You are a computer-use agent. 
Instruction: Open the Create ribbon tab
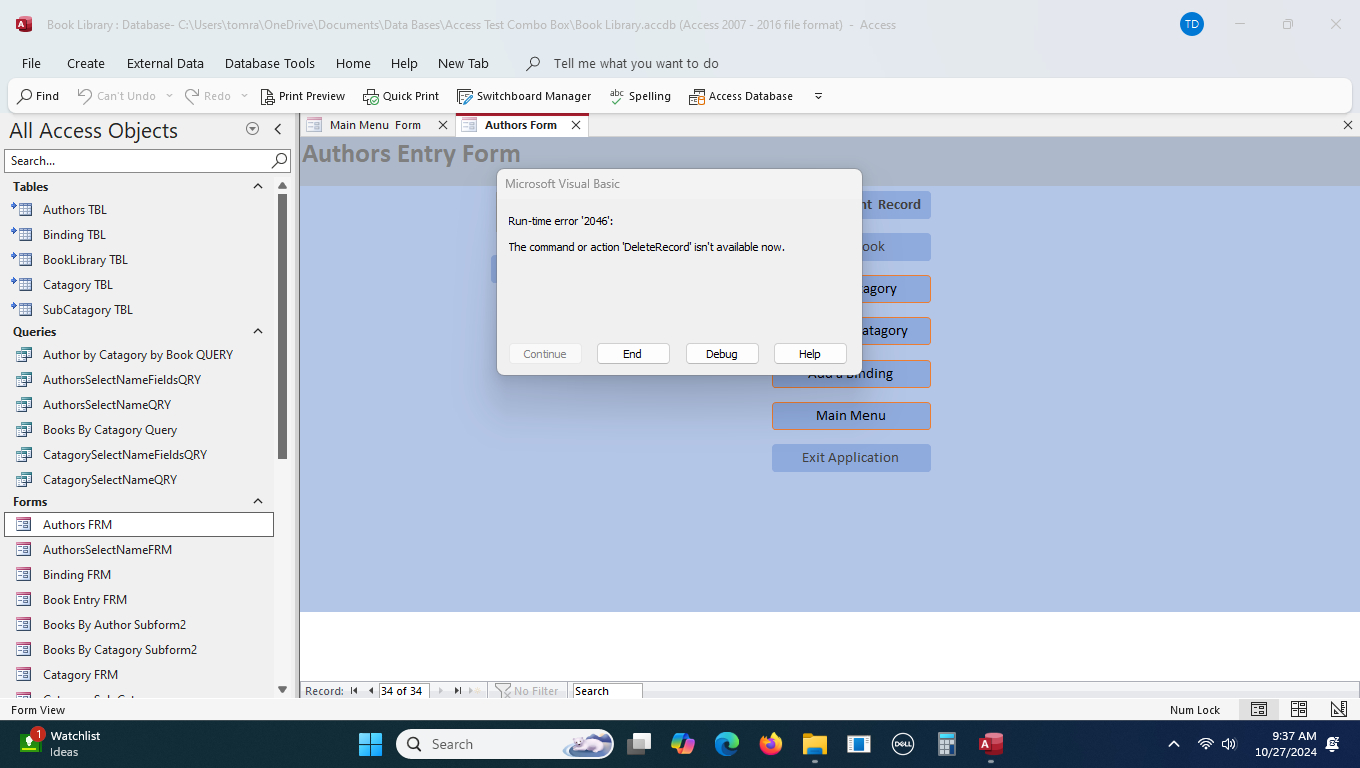pos(86,63)
